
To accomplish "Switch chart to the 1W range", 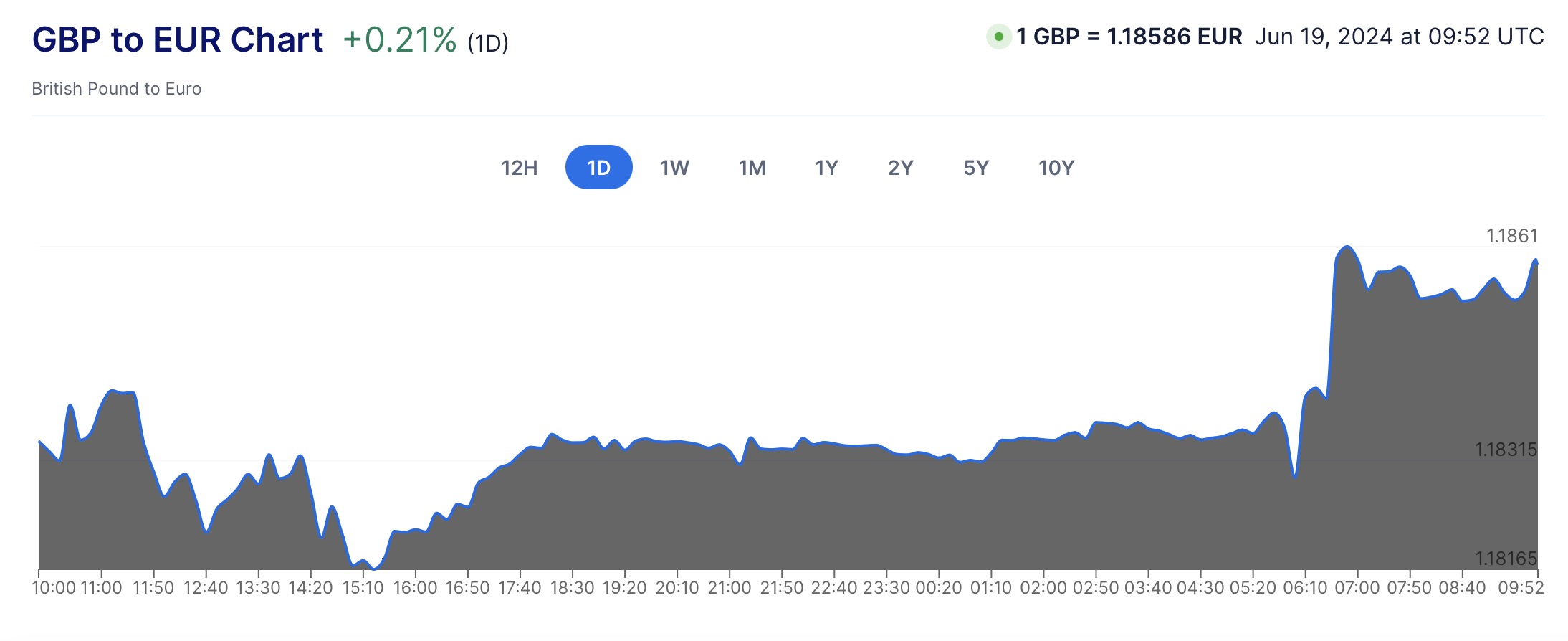I will (x=674, y=168).
